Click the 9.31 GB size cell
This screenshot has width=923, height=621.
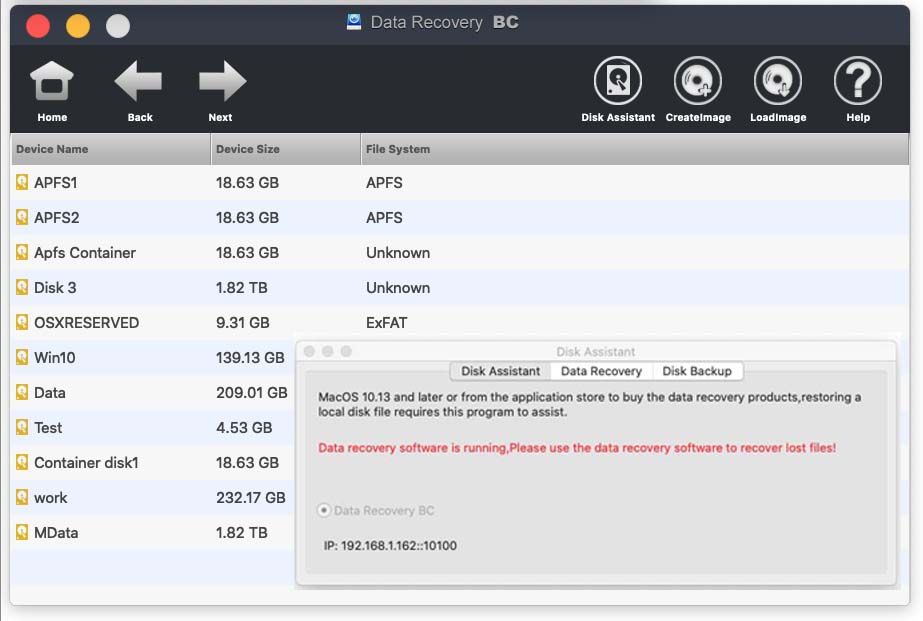click(x=243, y=323)
